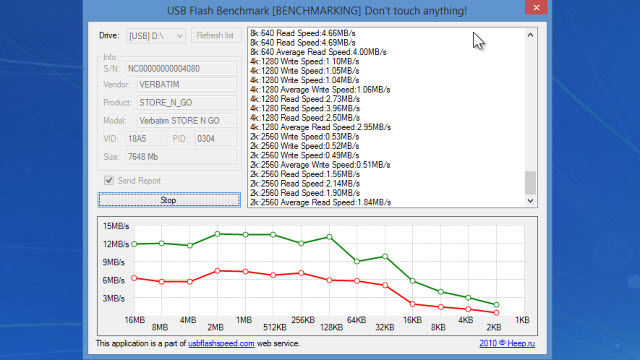Select log line 2k:2560 Average Write Speed:0.51MB/s

pos(320,164)
